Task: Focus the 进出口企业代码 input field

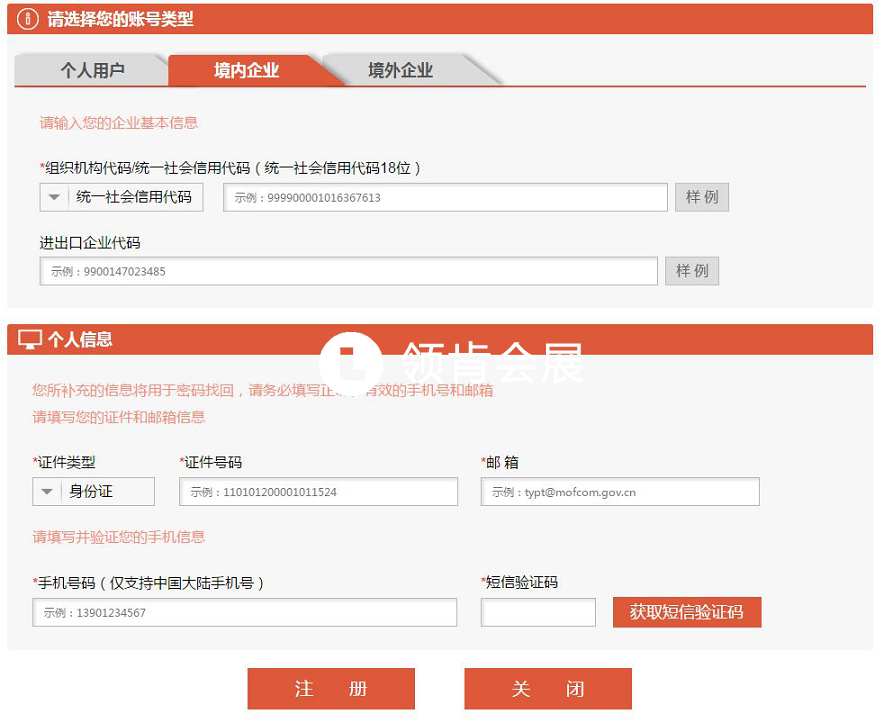Action: tap(349, 271)
